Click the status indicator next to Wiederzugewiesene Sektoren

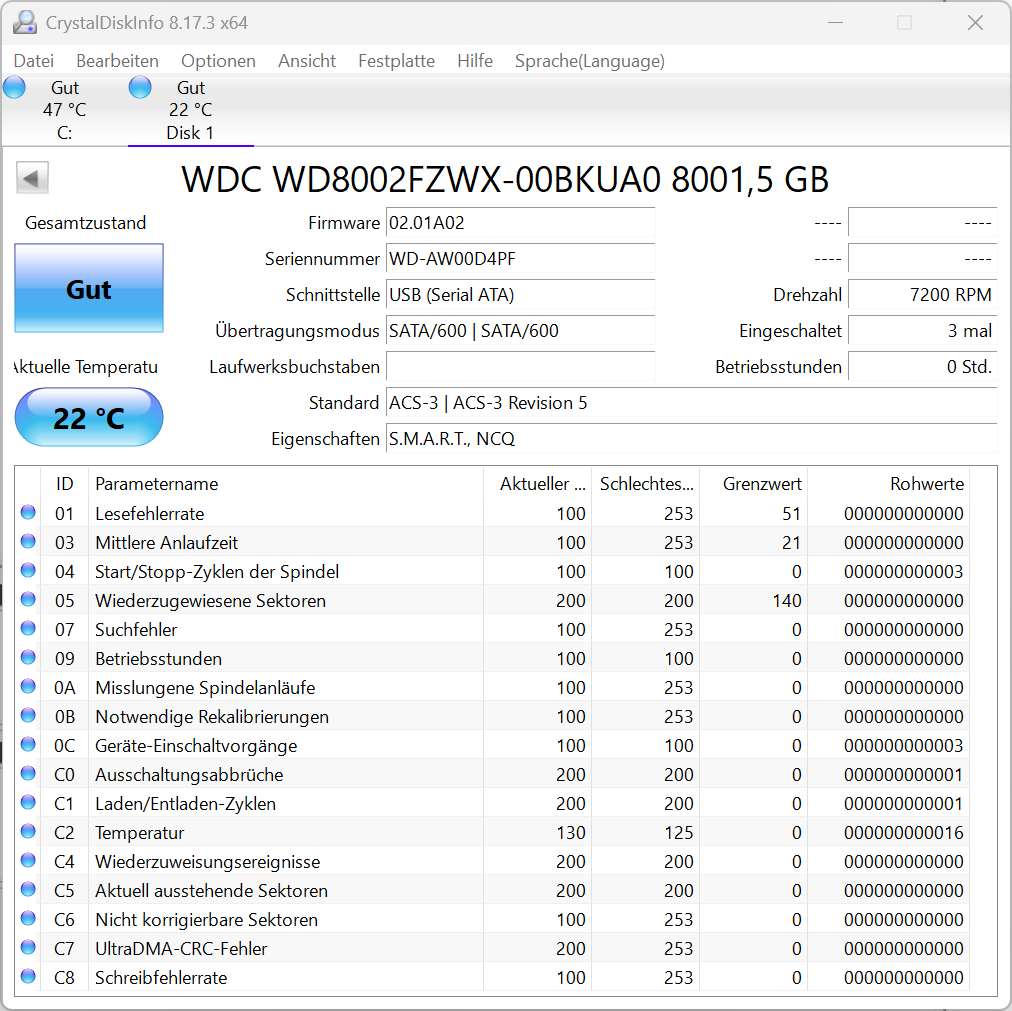pos(29,600)
